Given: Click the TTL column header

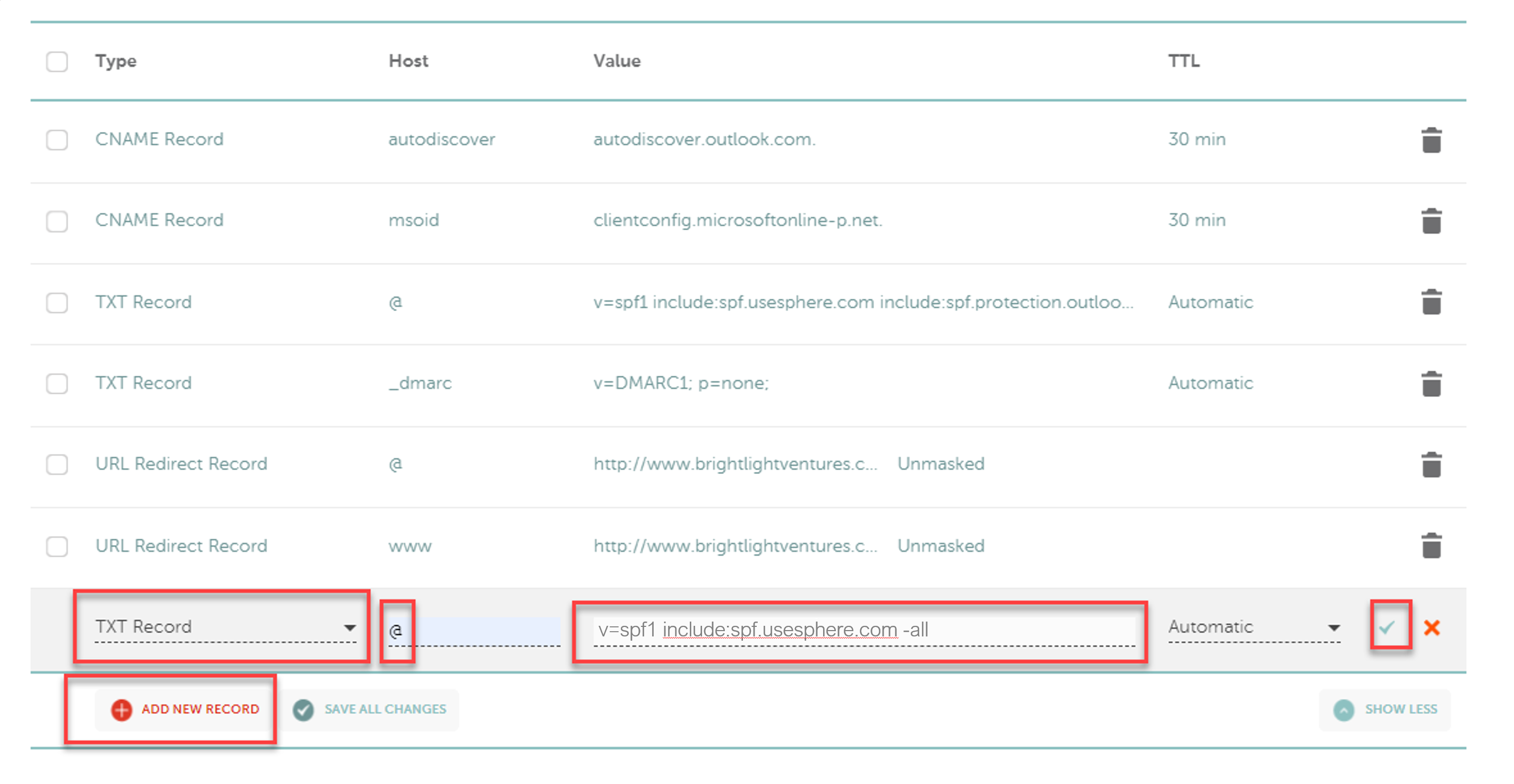Looking at the screenshot, I should [x=1184, y=61].
